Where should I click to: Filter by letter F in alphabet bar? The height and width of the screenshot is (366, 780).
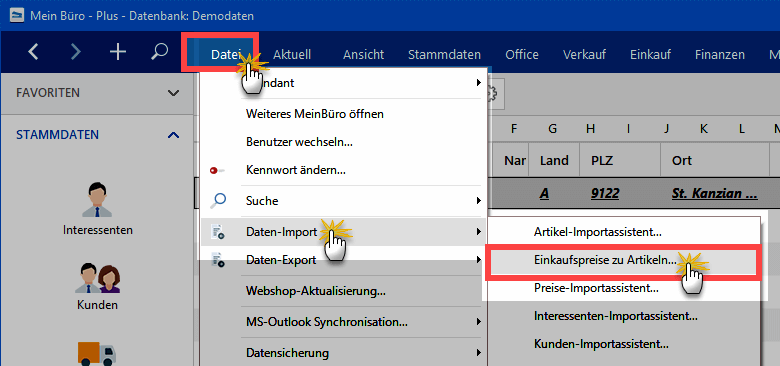[515, 129]
